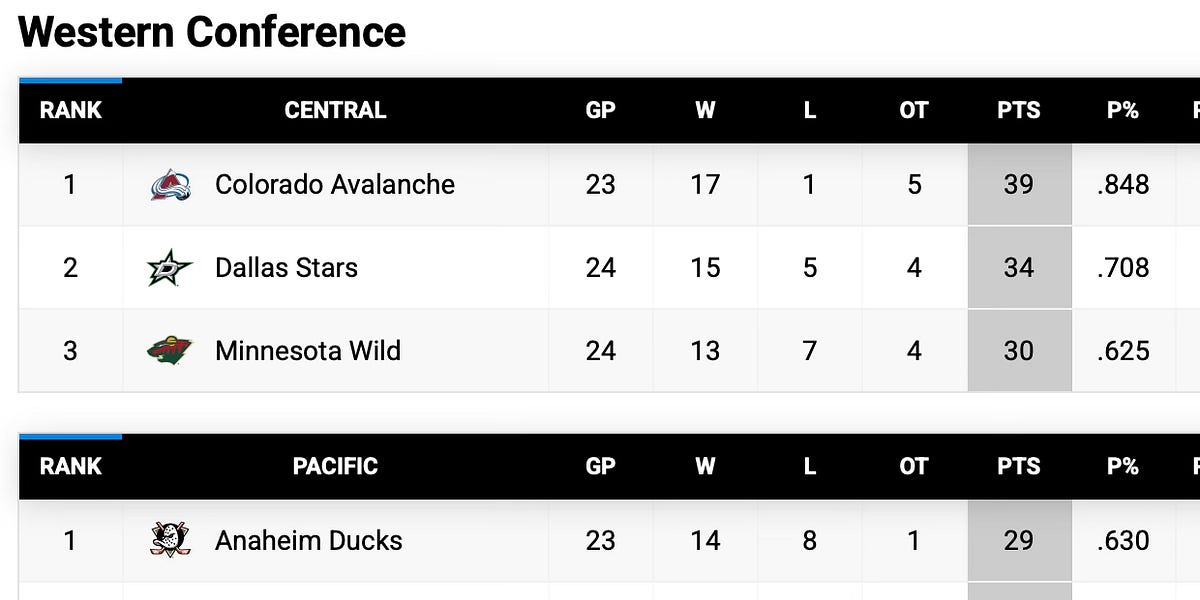Sort the Pacific table by P% column
The height and width of the screenshot is (600, 1200).
(1122, 467)
